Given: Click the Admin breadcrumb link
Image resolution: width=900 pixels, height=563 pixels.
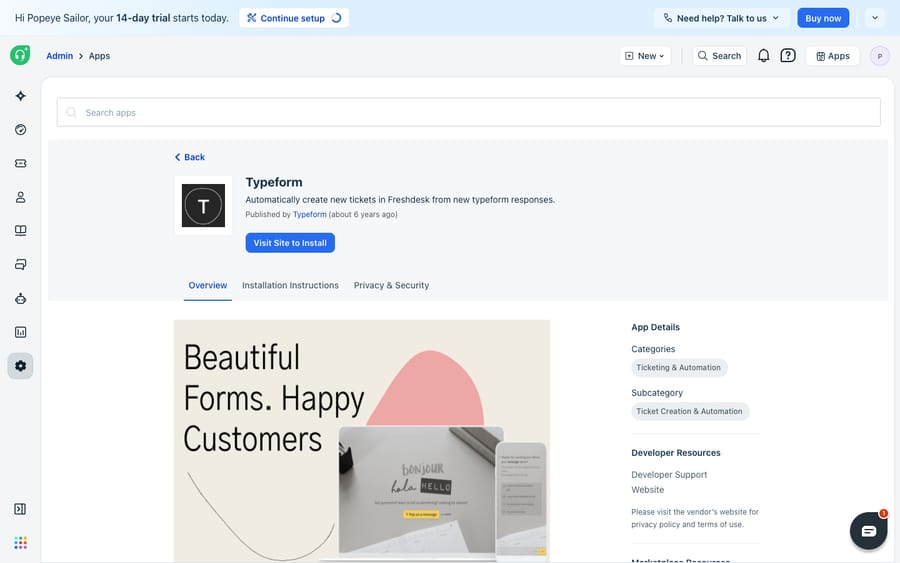Looking at the screenshot, I should pos(60,56).
